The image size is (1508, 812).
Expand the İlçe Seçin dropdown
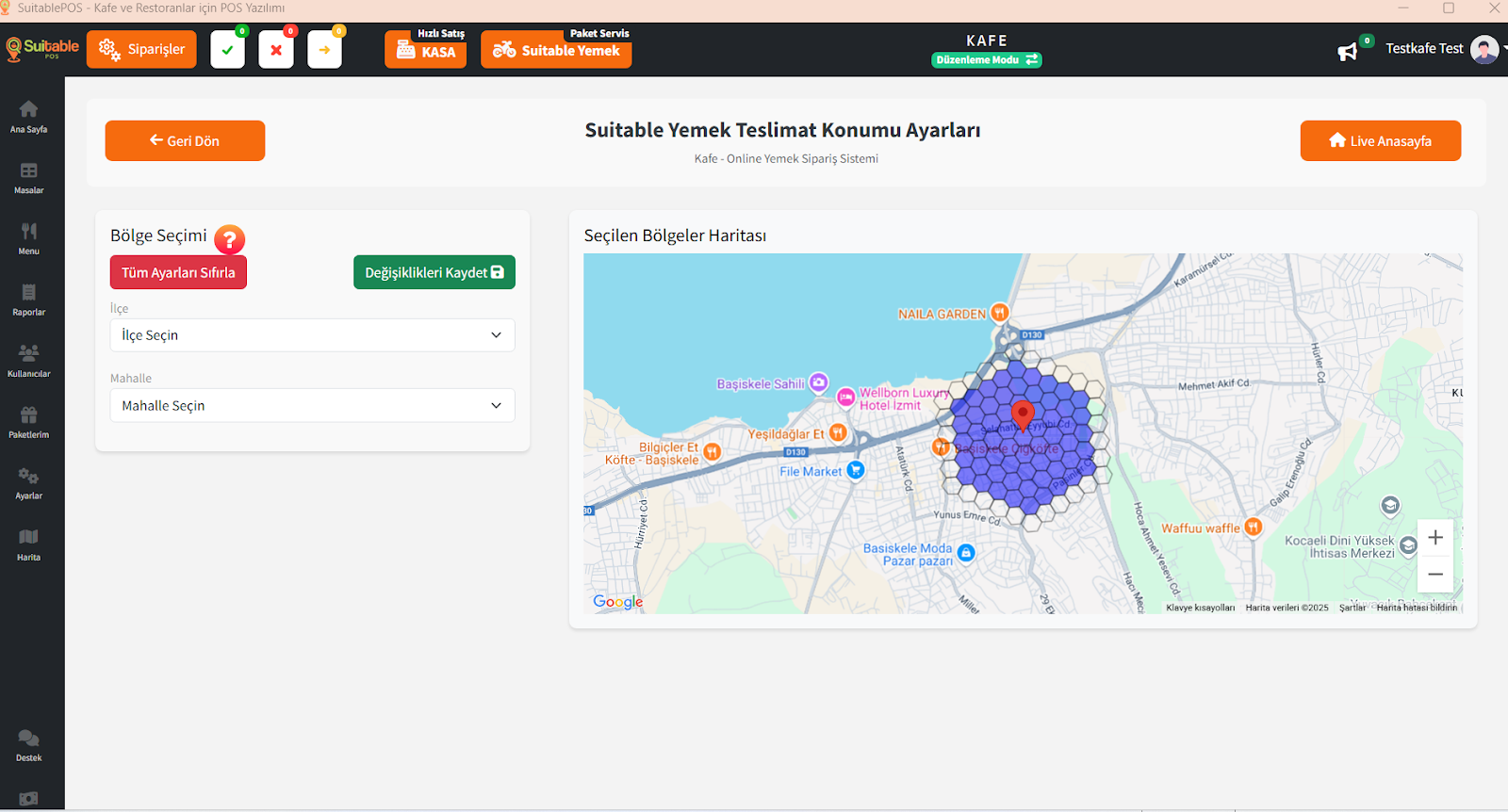click(x=312, y=335)
